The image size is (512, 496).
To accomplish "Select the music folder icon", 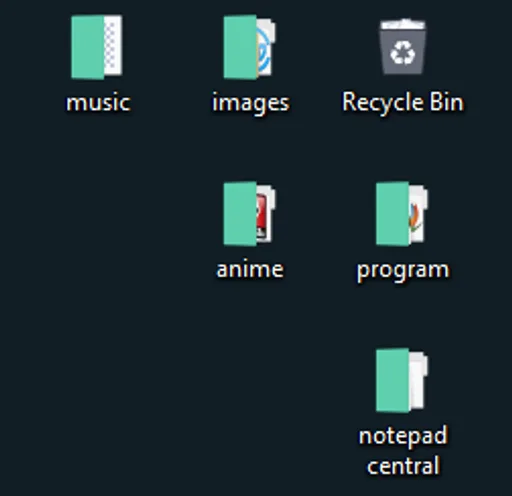I will 97,47.
